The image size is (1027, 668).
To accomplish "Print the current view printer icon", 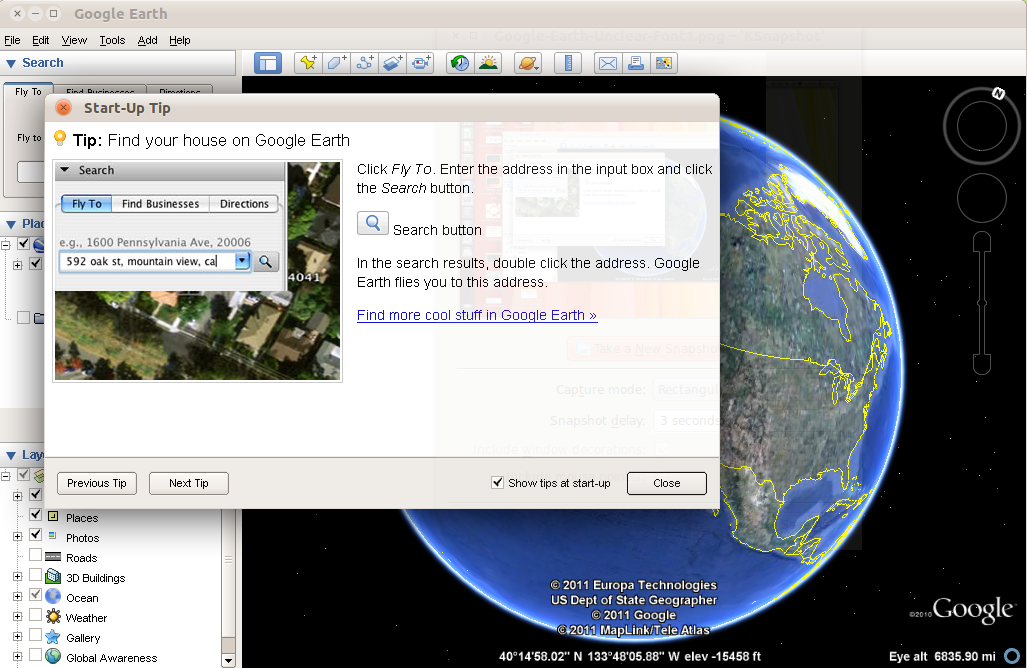I will (x=636, y=63).
